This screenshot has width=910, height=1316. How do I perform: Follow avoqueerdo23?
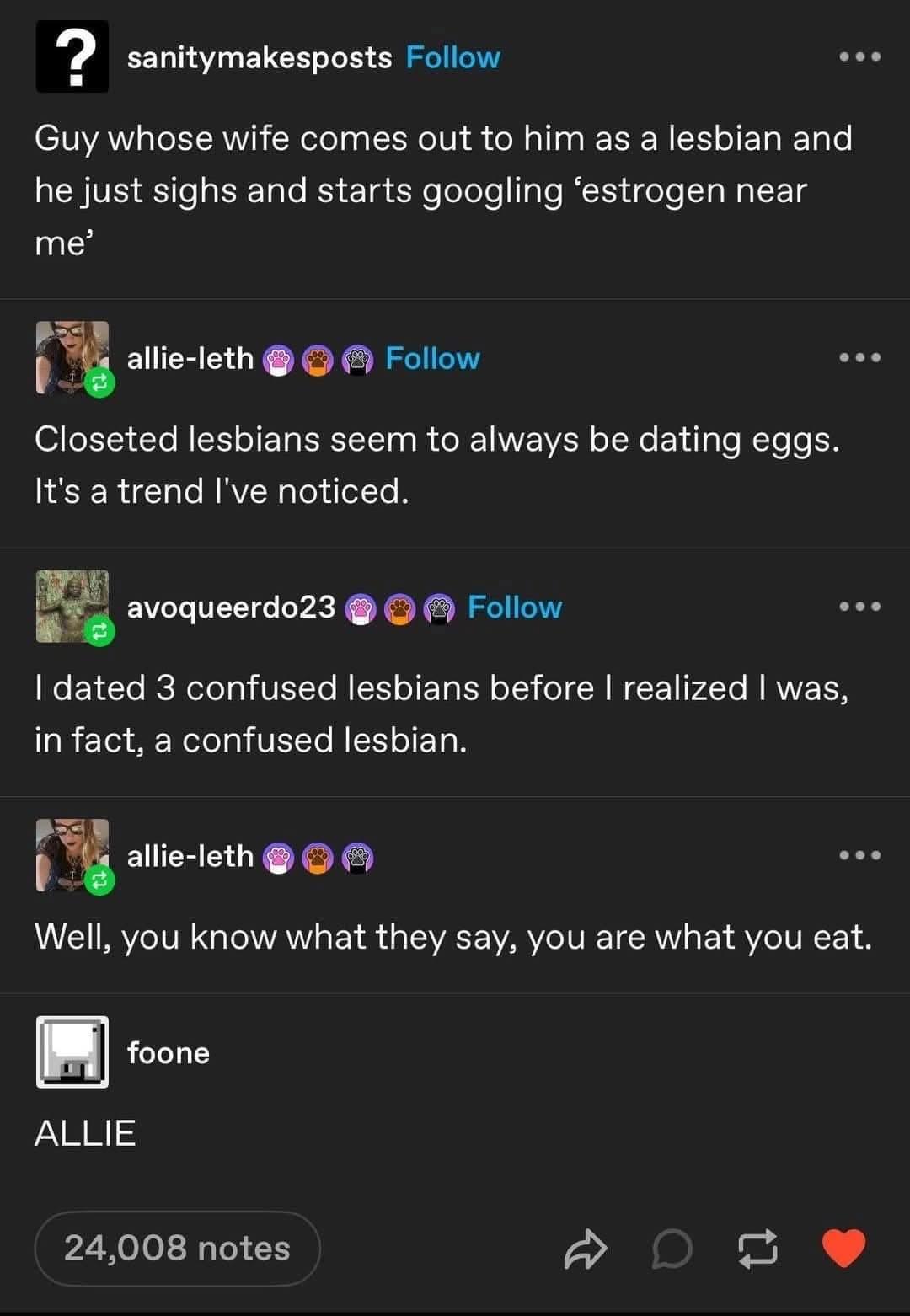point(515,607)
